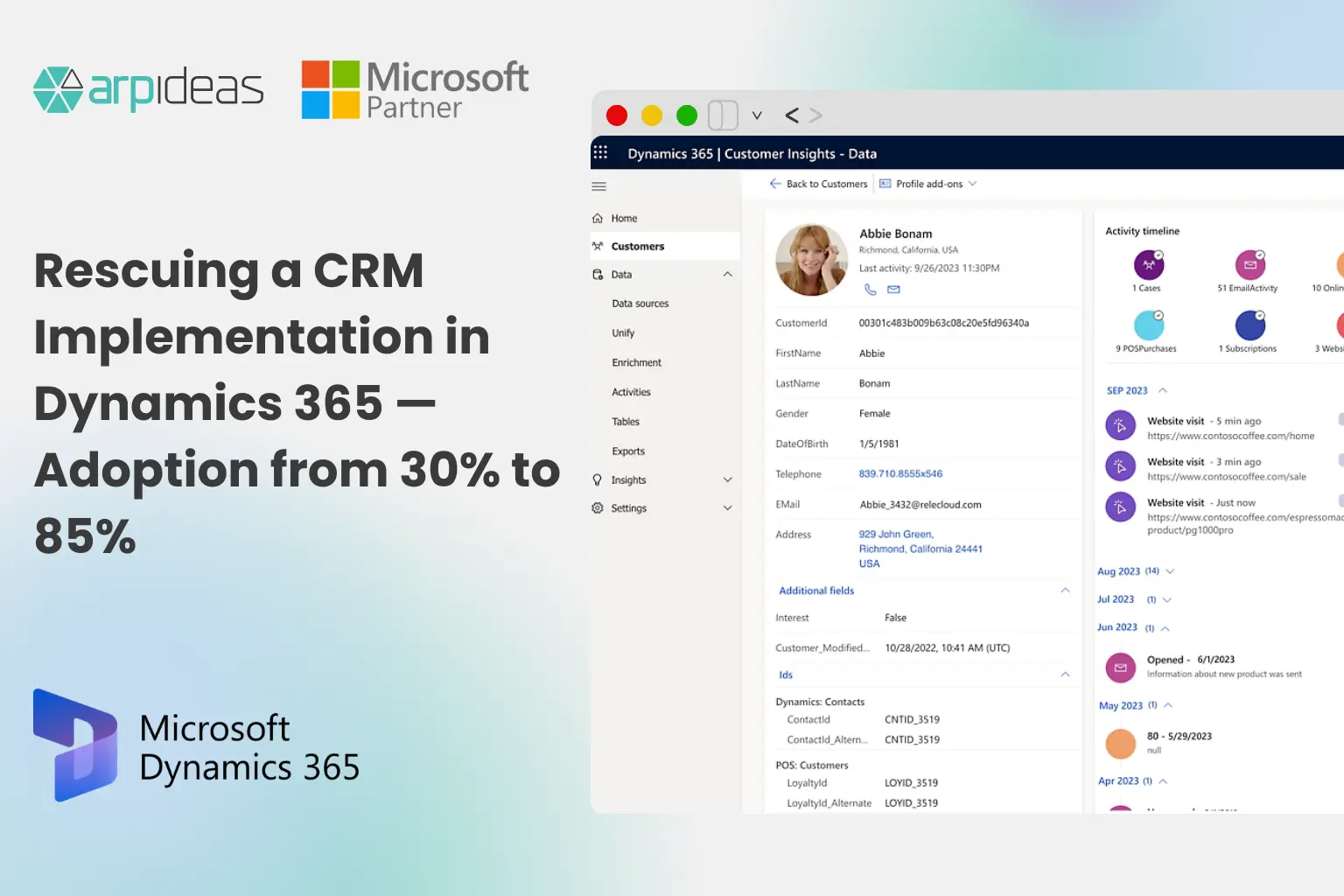Click the Home icon in sidebar

[x=598, y=218]
